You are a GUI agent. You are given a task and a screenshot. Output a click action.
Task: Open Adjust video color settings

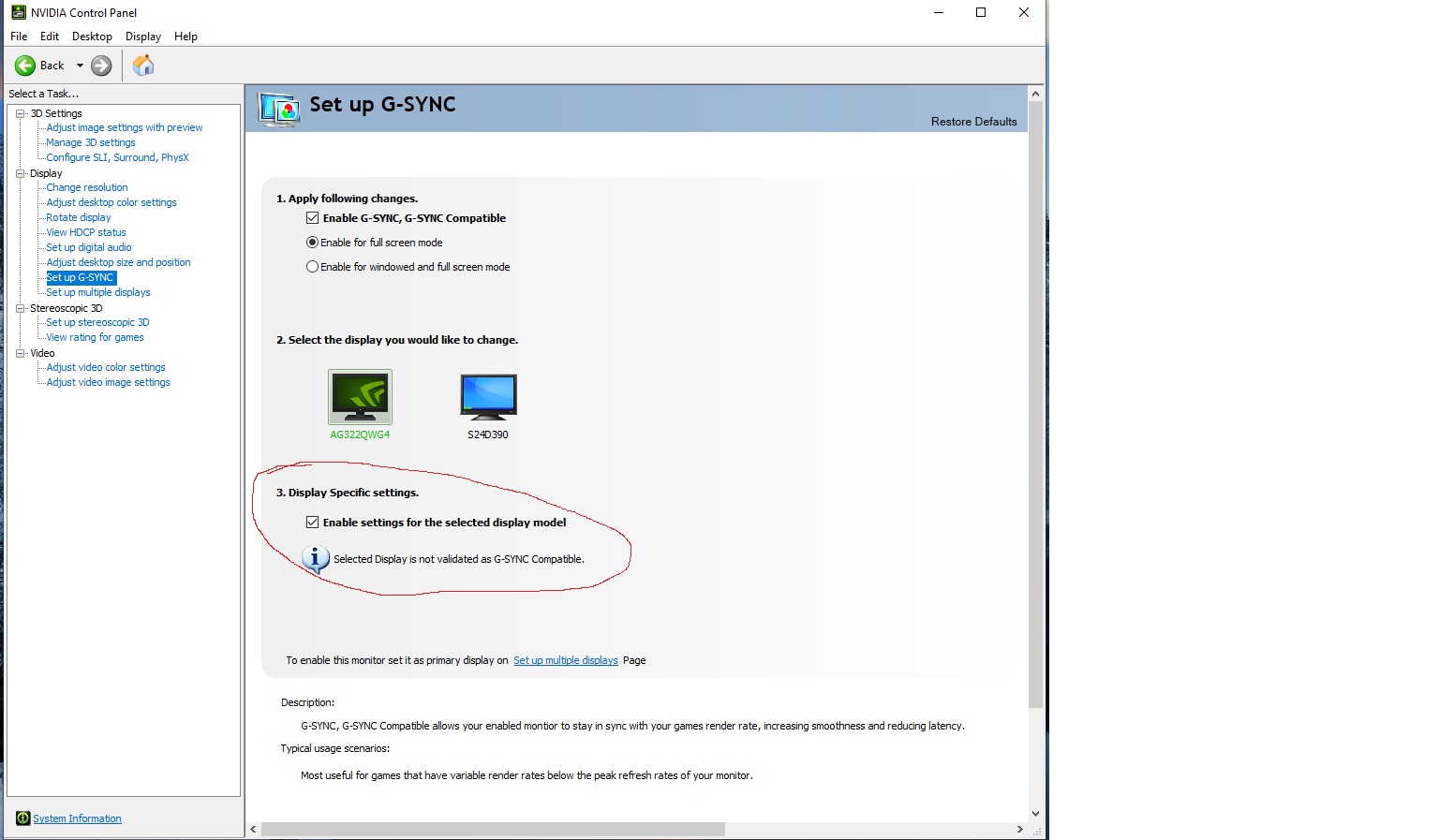tap(106, 367)
